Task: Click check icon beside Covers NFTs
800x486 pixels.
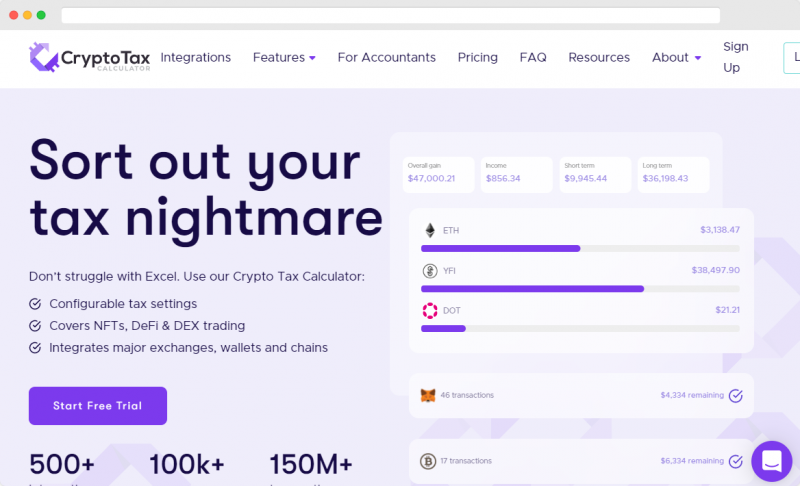Action: pos(35,326)
